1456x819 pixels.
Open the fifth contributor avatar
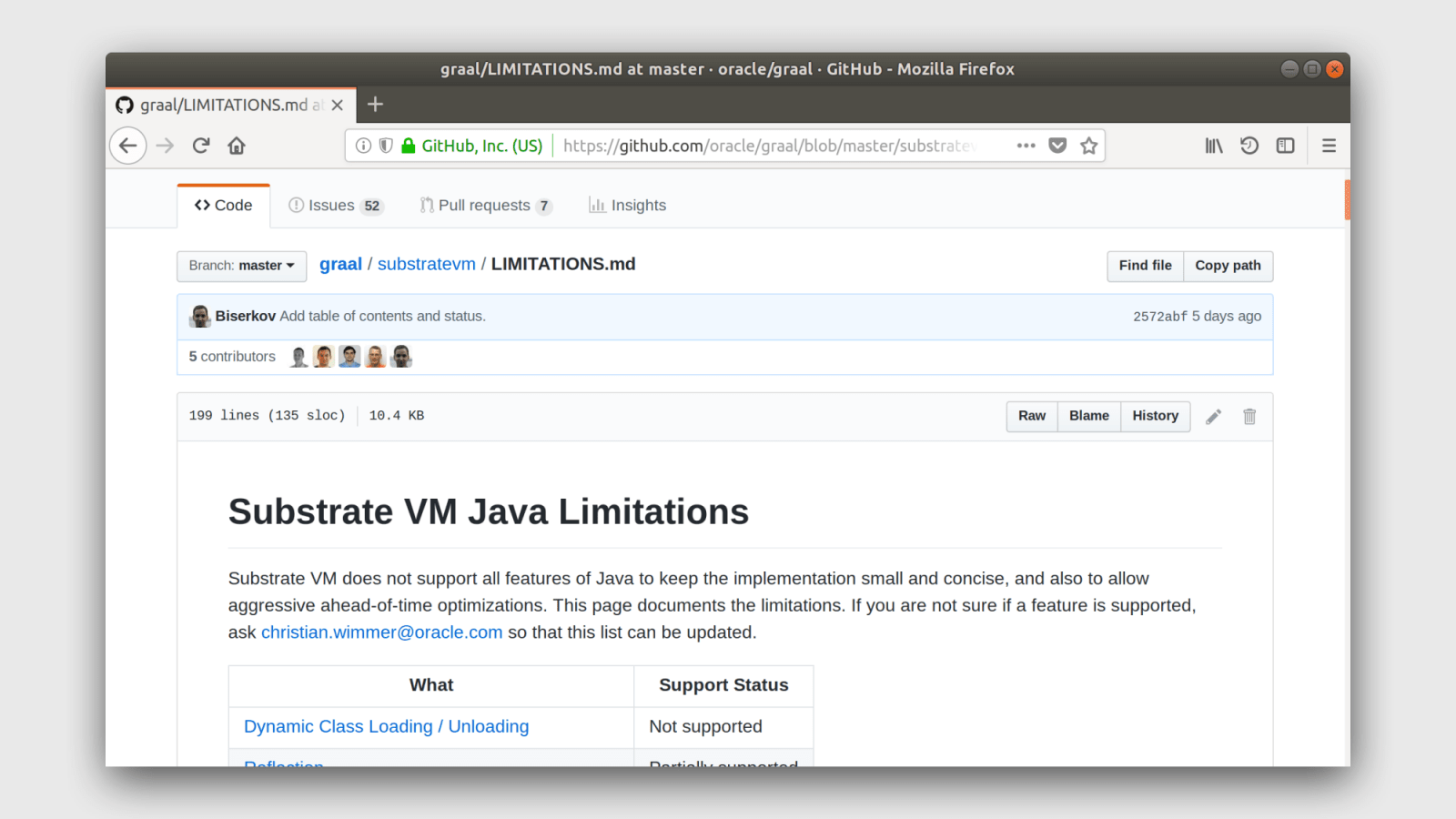point(401,357)
